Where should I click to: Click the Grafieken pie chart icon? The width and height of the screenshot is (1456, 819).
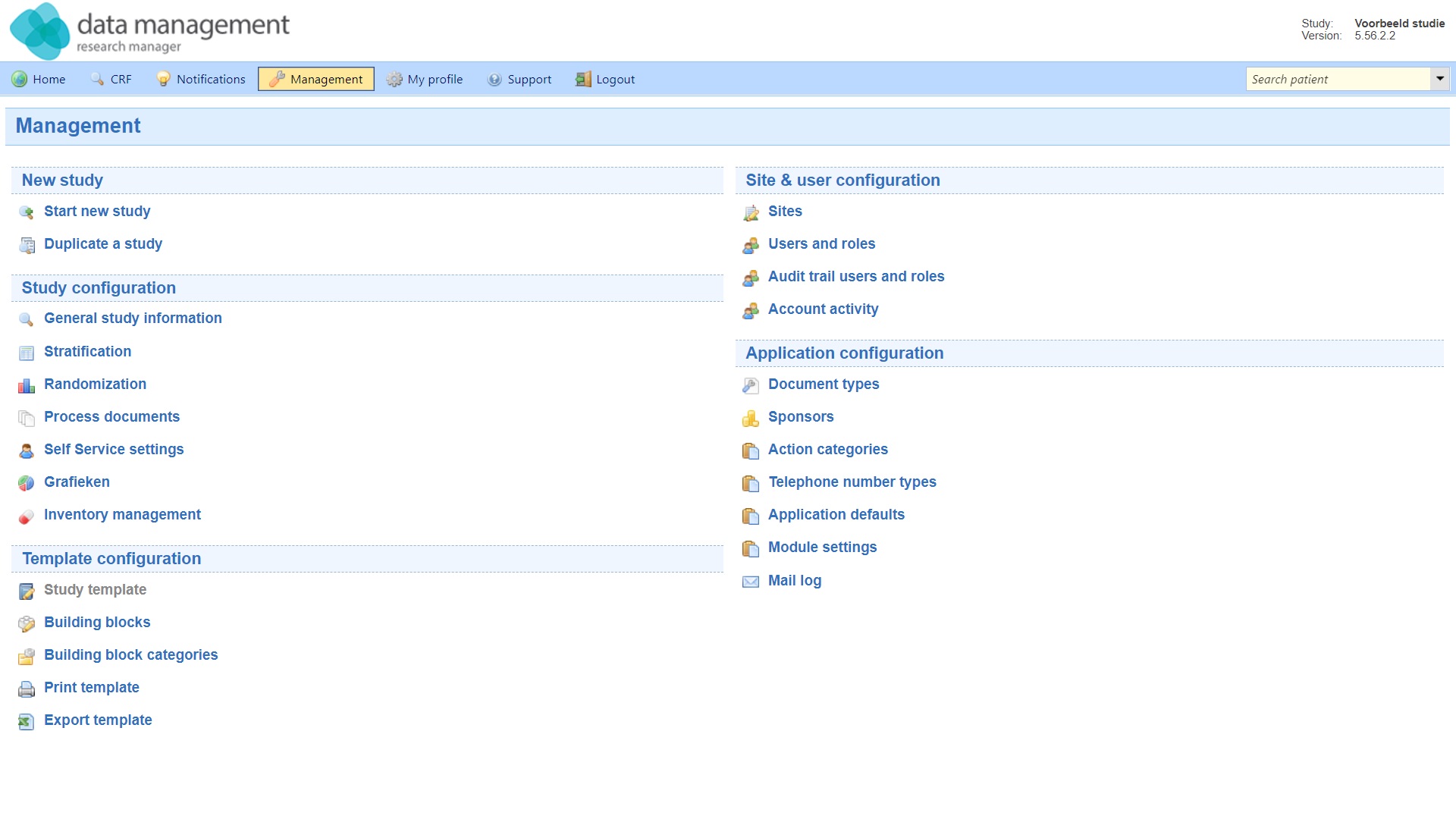(27, 483)
